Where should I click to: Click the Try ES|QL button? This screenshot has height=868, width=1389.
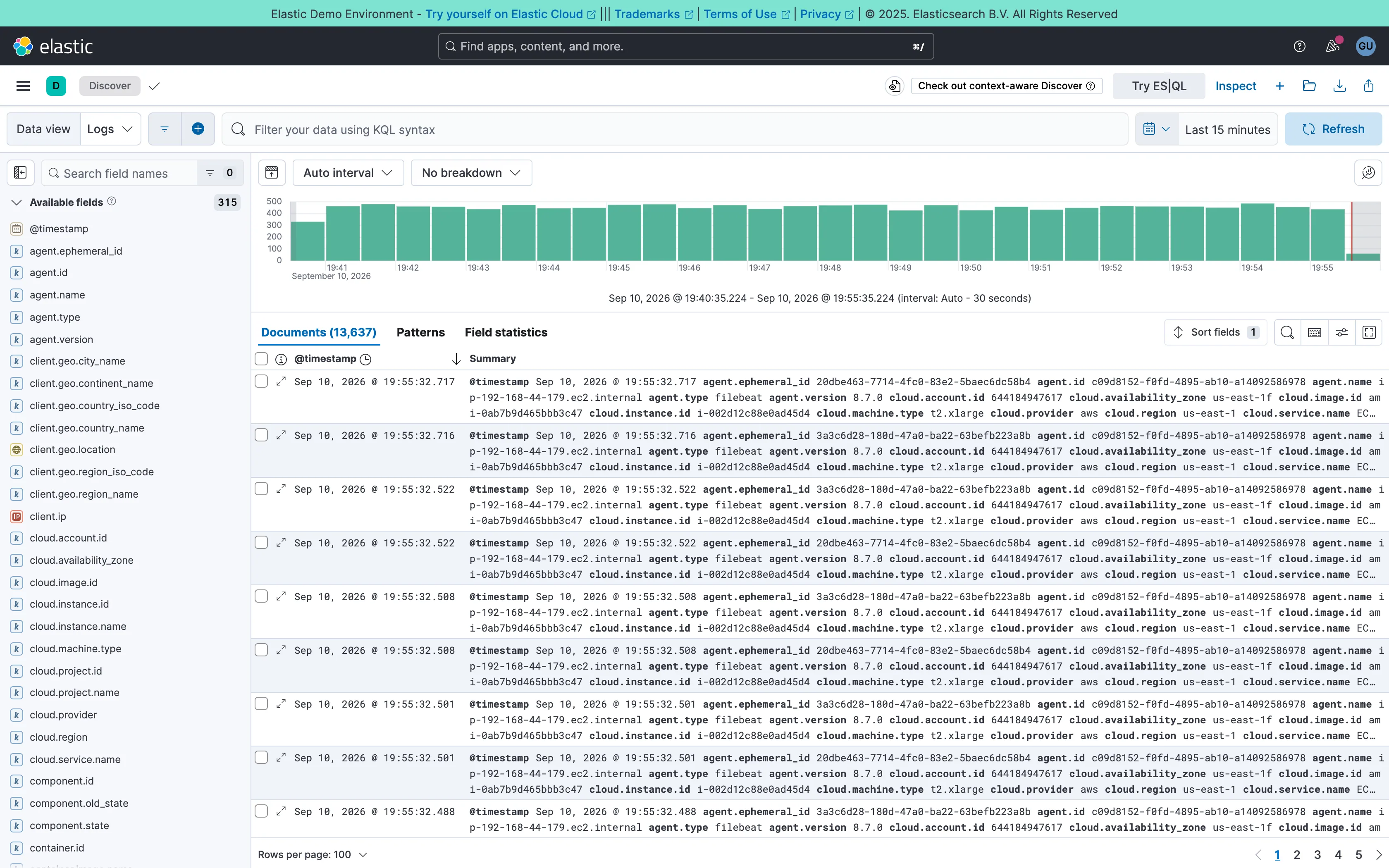click(x=1158, y=86)
